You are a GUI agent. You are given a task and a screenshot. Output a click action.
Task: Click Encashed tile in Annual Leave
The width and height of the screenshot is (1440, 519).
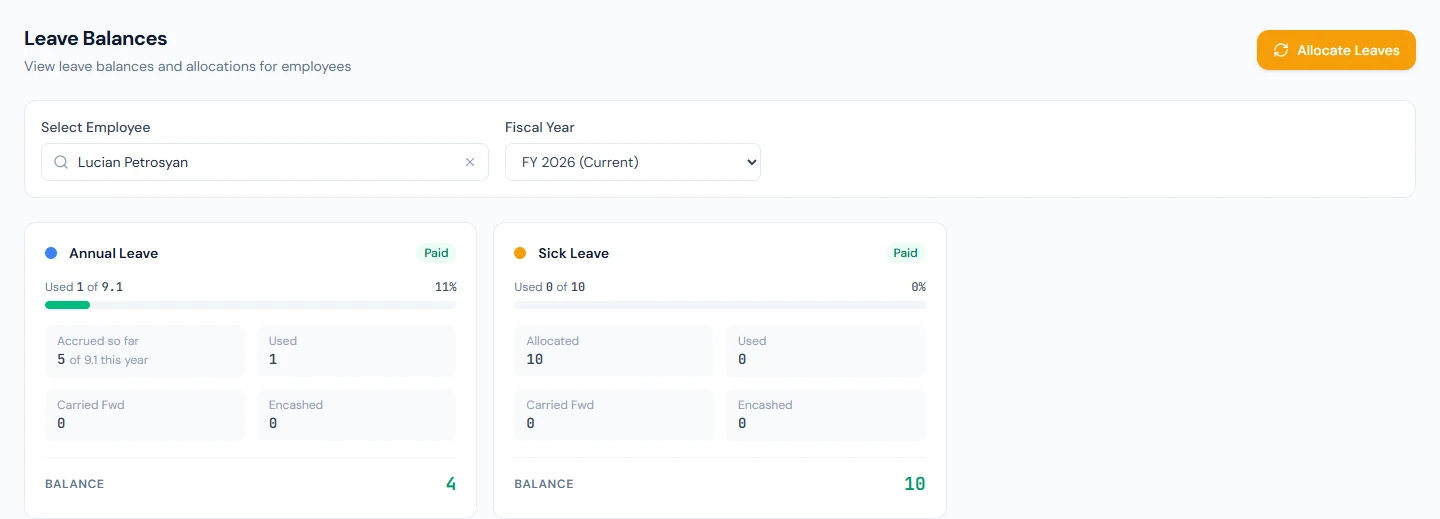click(x=356, y=415)
